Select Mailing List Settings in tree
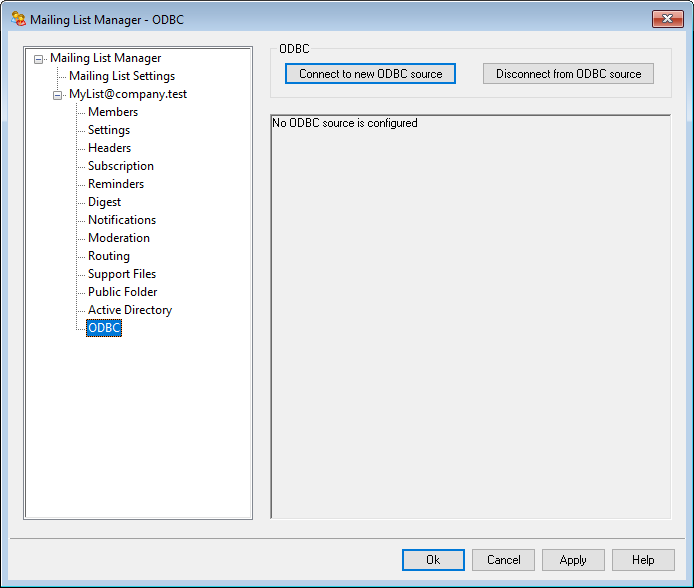Screen dimensions: 694x588 click(x=121, y=76)
